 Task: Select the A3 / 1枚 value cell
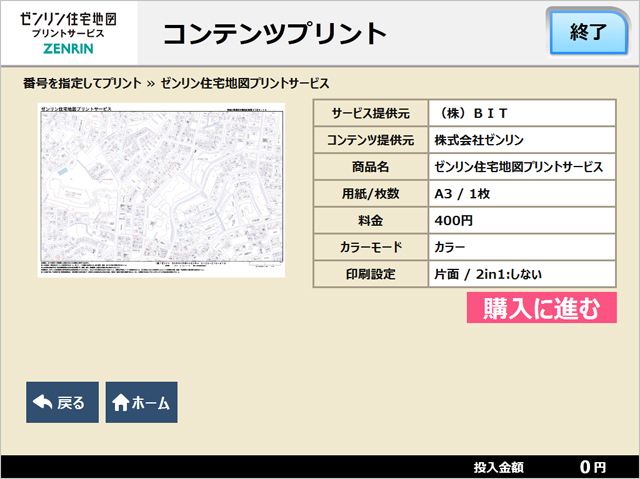(522, 193)
